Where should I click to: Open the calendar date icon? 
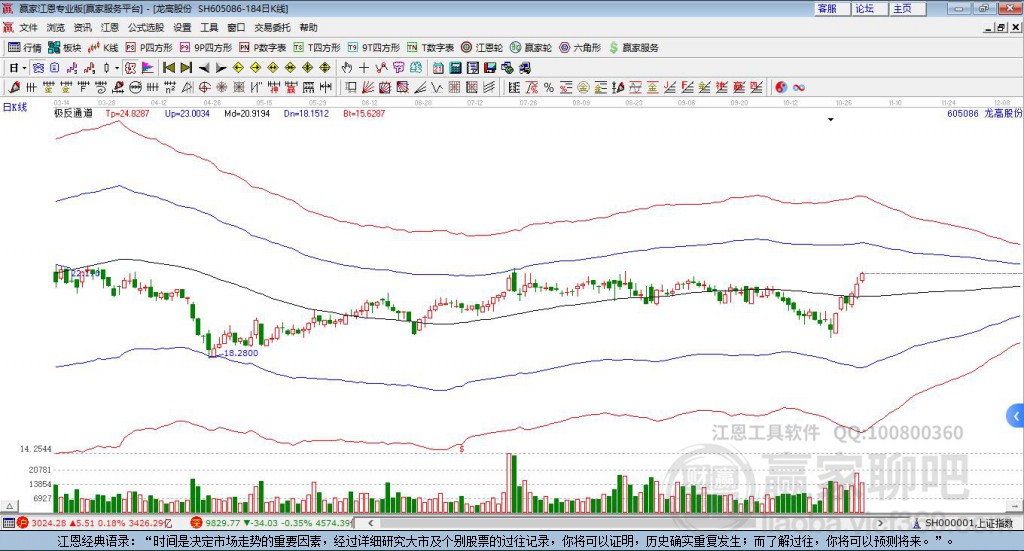(x=438, y=68)
